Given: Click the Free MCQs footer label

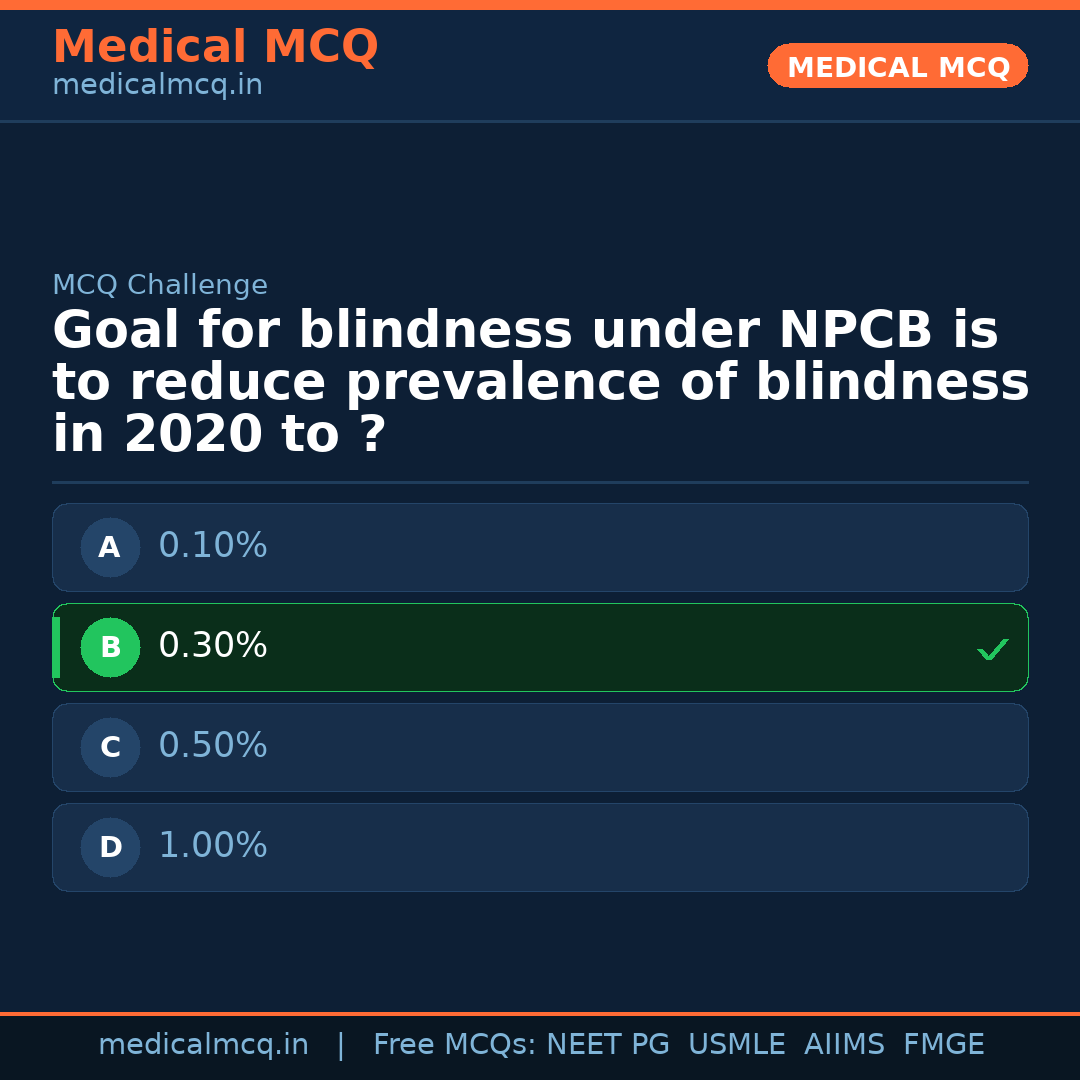Looking at the screenshot, I should pyautogui.click(x=454, y=1045).
